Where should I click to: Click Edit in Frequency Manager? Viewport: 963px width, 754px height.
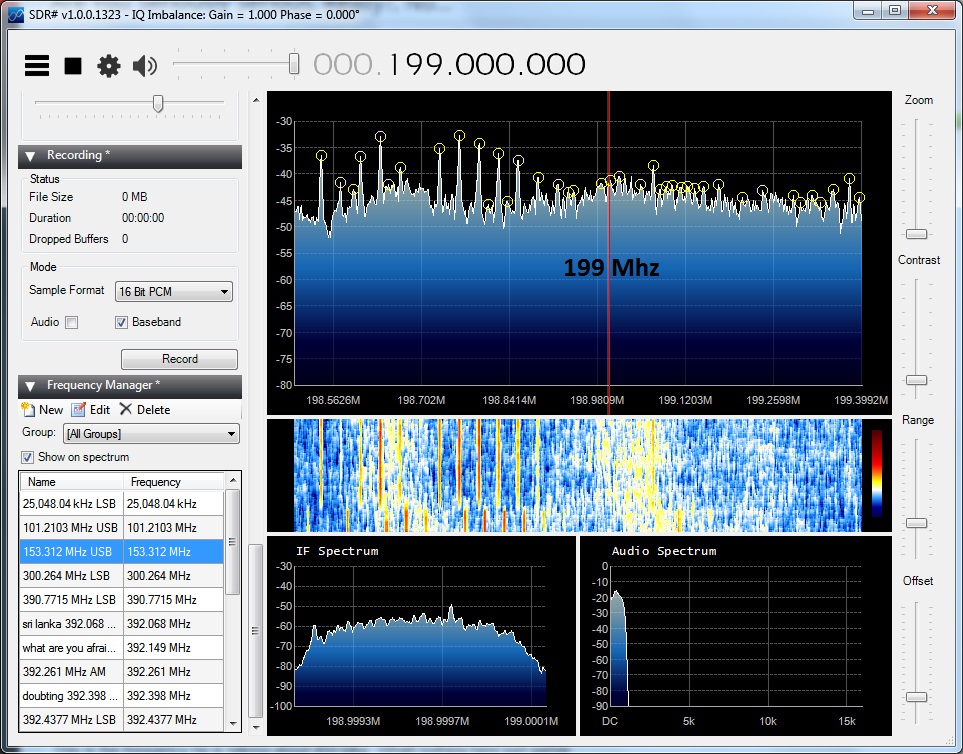pos(91,410)
